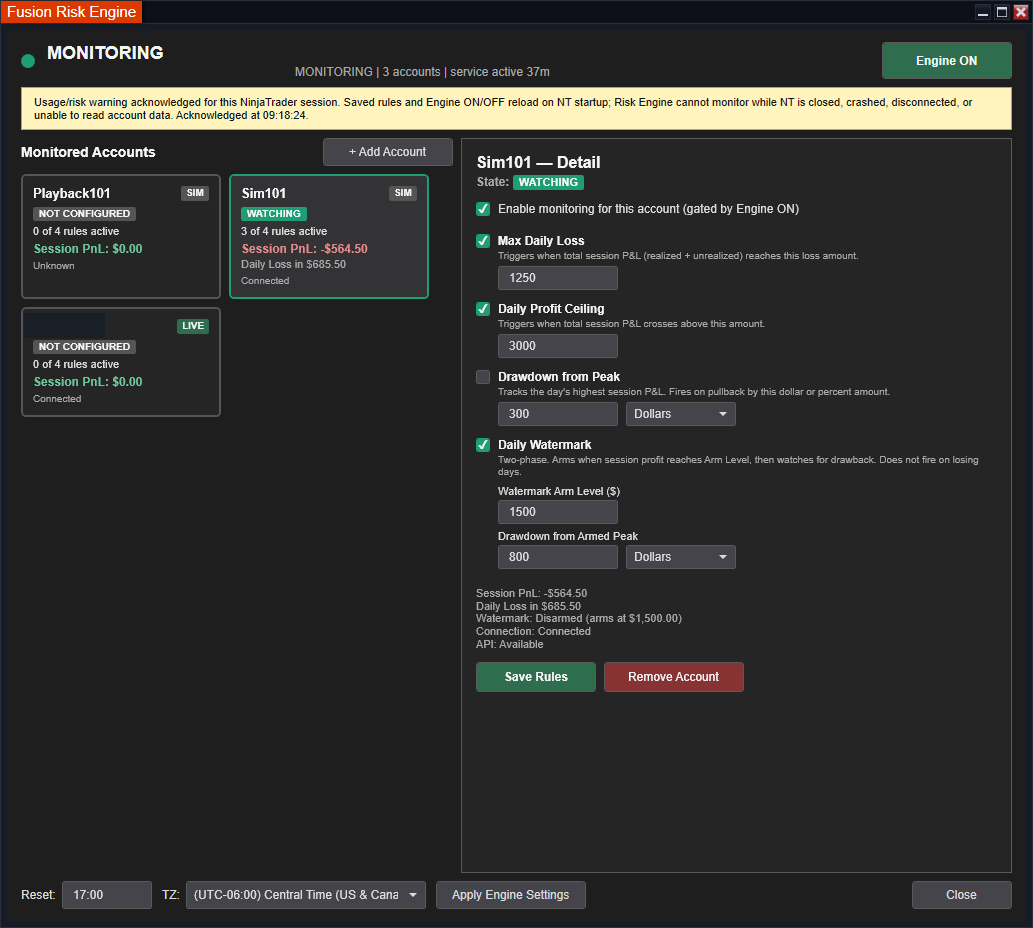Click 'MONITORING | 3 accounts | service active 37m' text

[x=422, y=72]
